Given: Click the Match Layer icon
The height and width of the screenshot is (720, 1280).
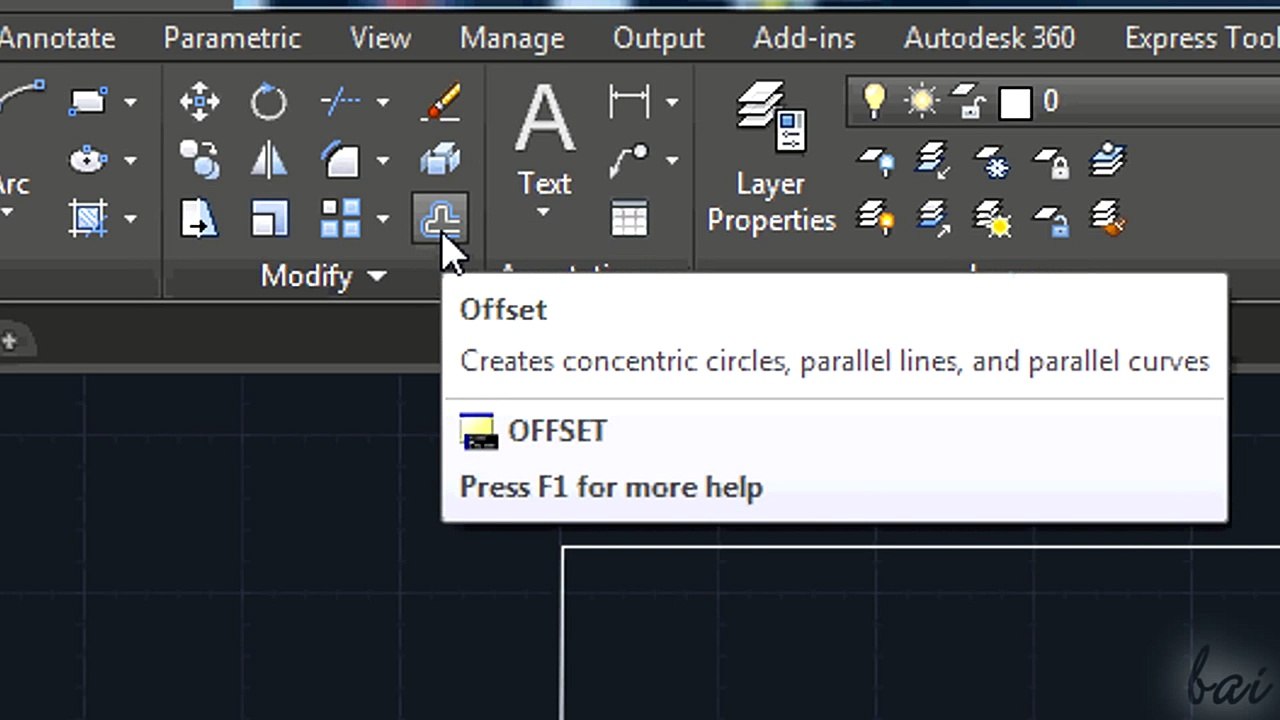Looking at the screenshot, I should 1108,218.
